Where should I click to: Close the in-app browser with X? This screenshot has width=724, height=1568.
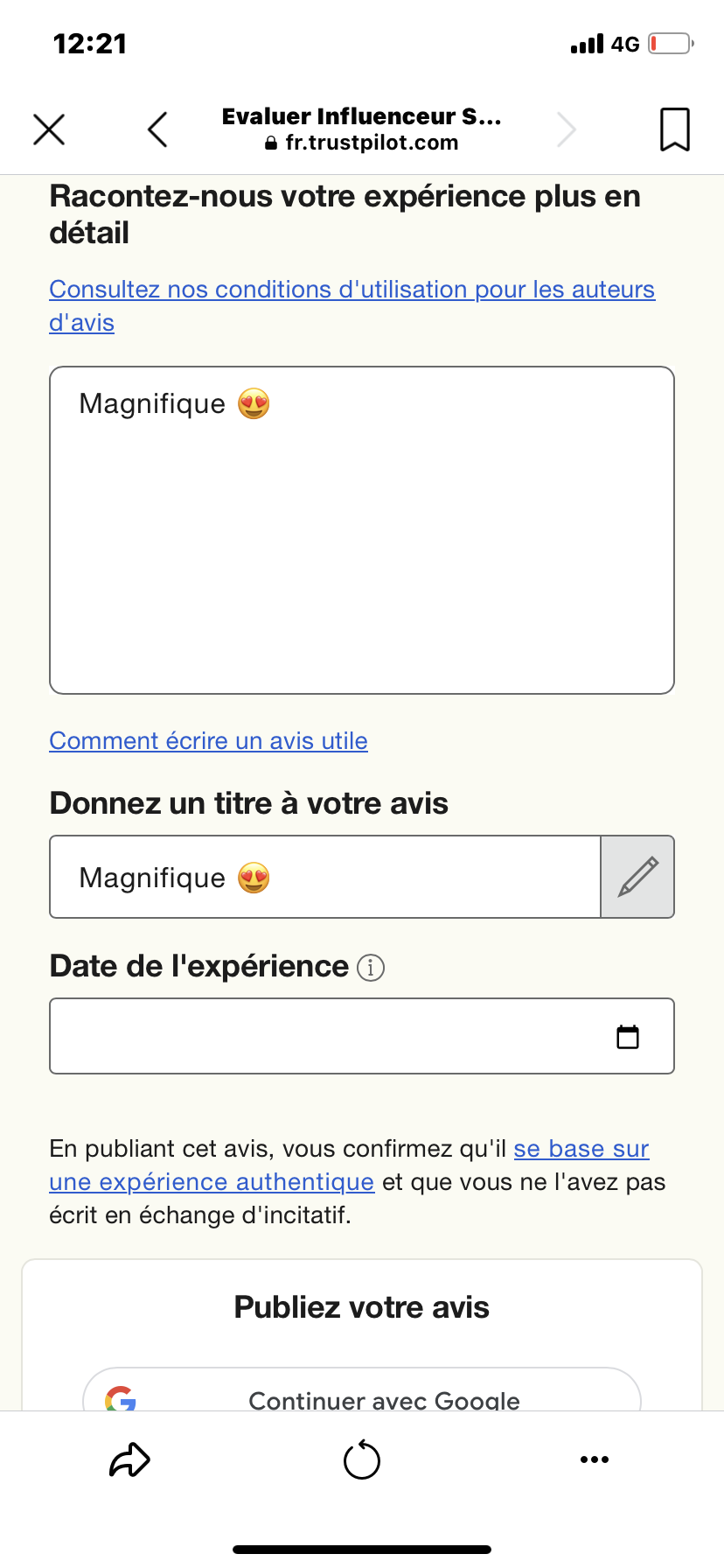[x=49, y=129]
